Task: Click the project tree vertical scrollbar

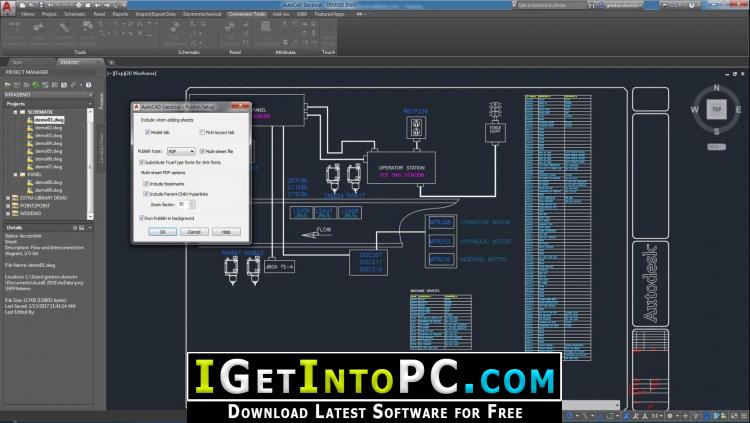Action: pos(90,163)
